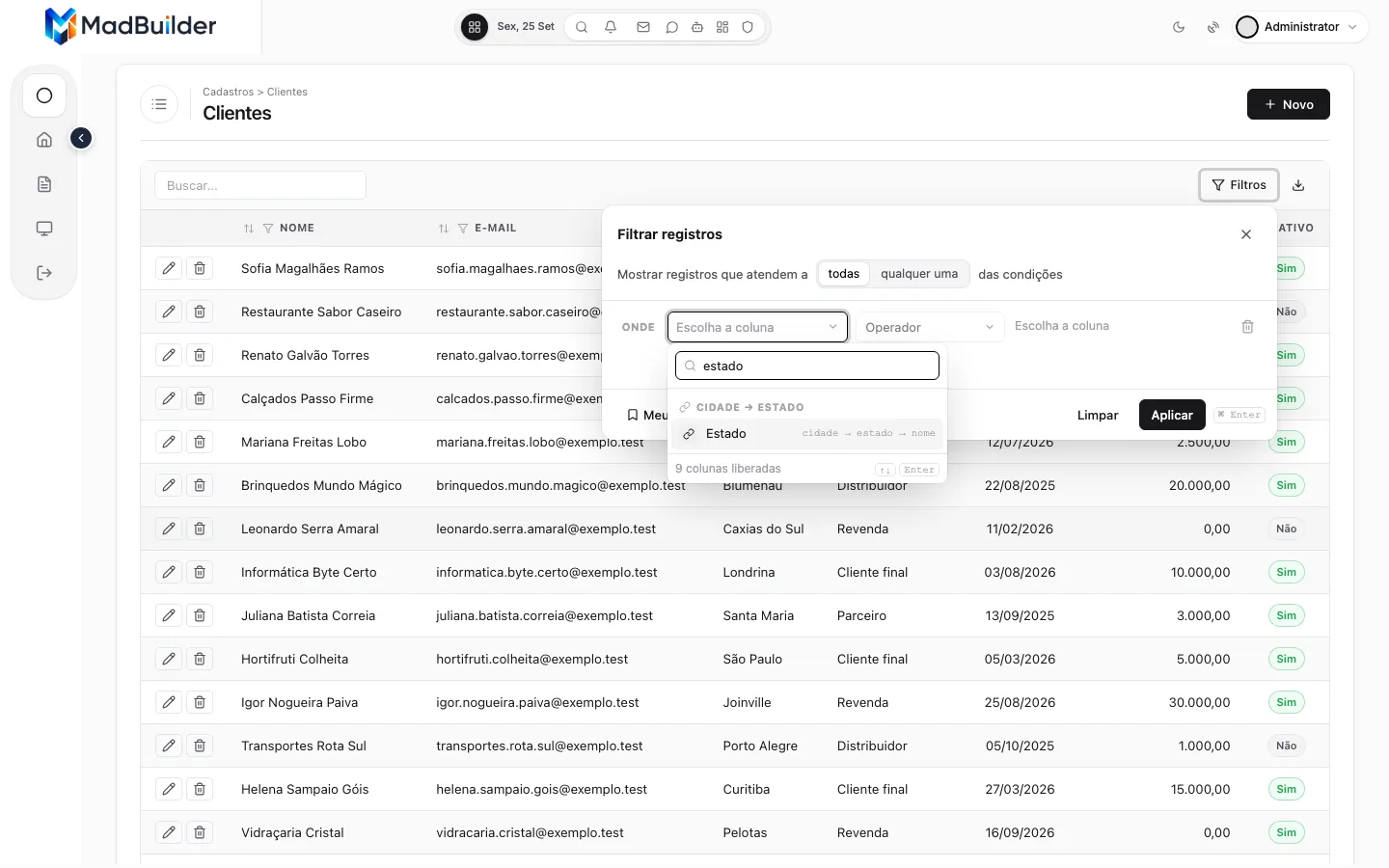Click the MadBuilder logo
The image size is (1389, 868).
pos(130,26)
